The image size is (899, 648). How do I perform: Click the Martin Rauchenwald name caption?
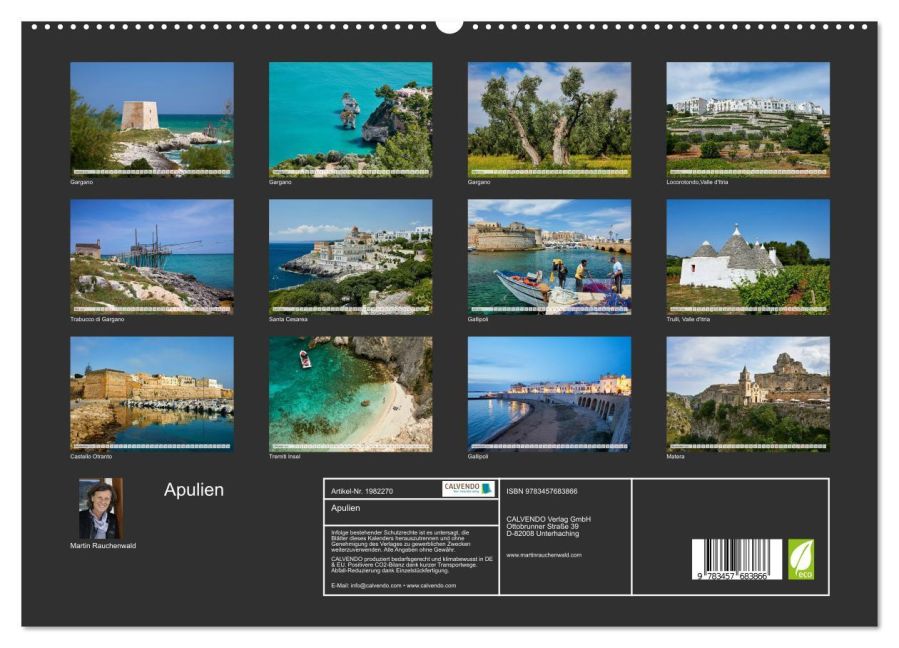click(103, 546)
